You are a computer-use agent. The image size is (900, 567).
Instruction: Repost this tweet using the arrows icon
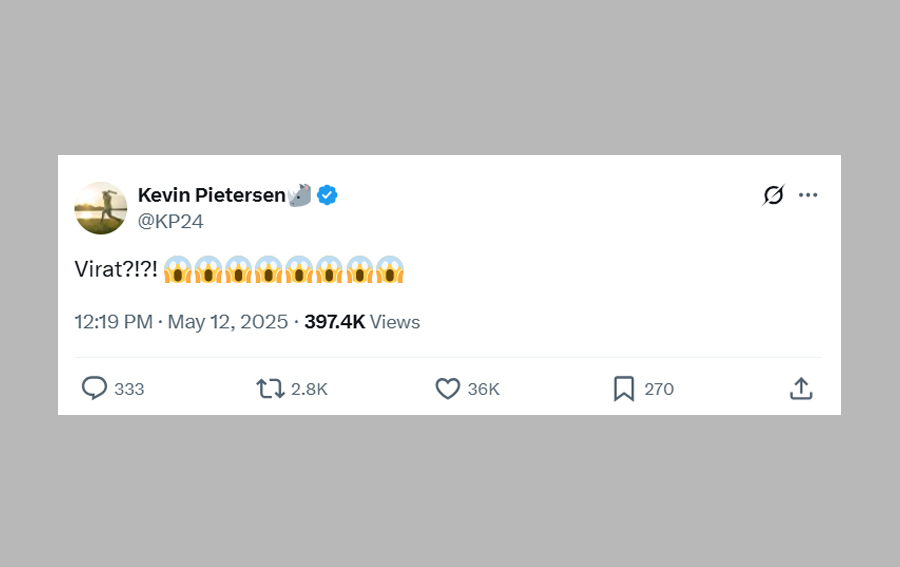[x=270, y=388]
